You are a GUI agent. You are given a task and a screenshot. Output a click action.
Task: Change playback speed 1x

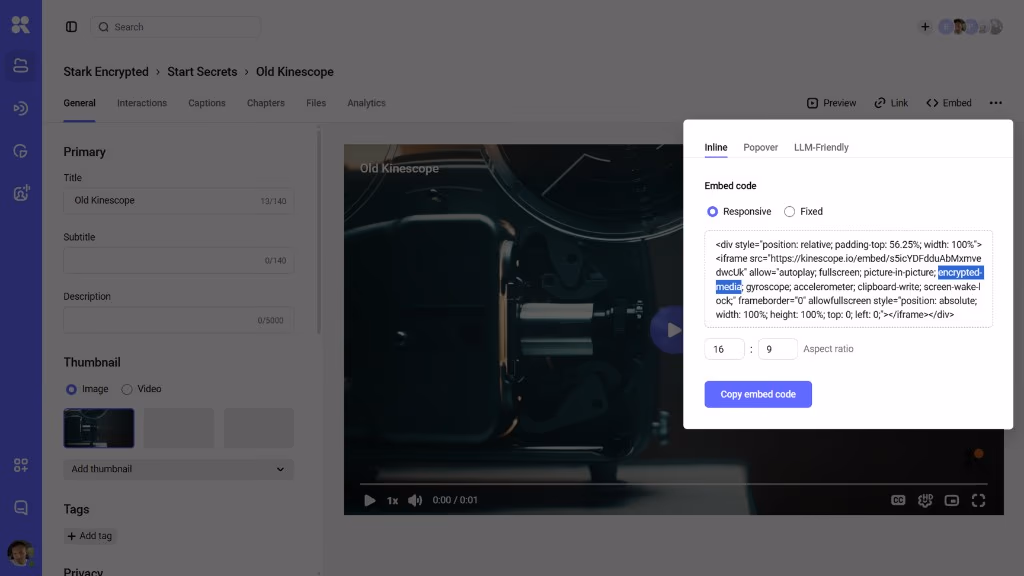(x=392, y=500)
